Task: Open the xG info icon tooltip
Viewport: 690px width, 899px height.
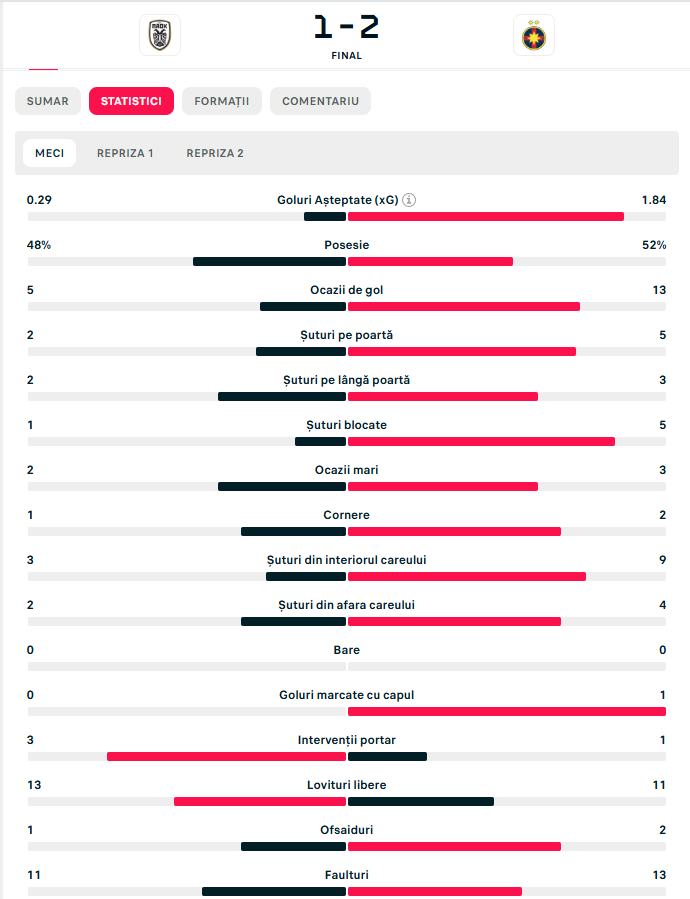Action: [409, 200]
